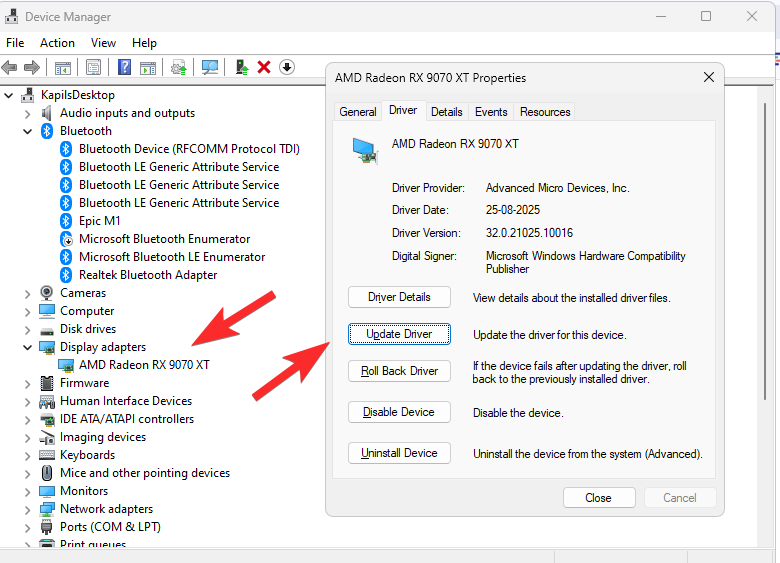Show or hide the console tree icon
Viewport: 780px width, 563px height.
(x=63, y=68)
